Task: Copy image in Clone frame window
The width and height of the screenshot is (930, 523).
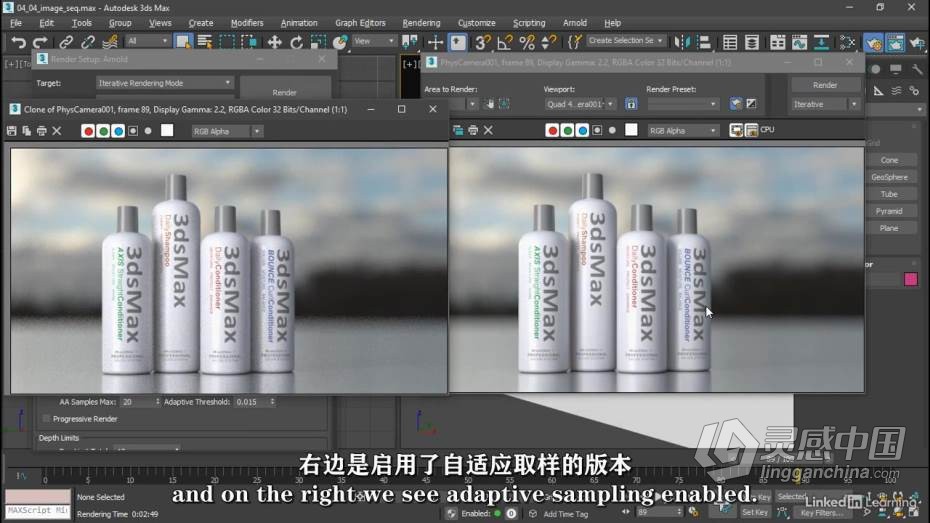Action: pyautogui.click(x=27, y=130)
